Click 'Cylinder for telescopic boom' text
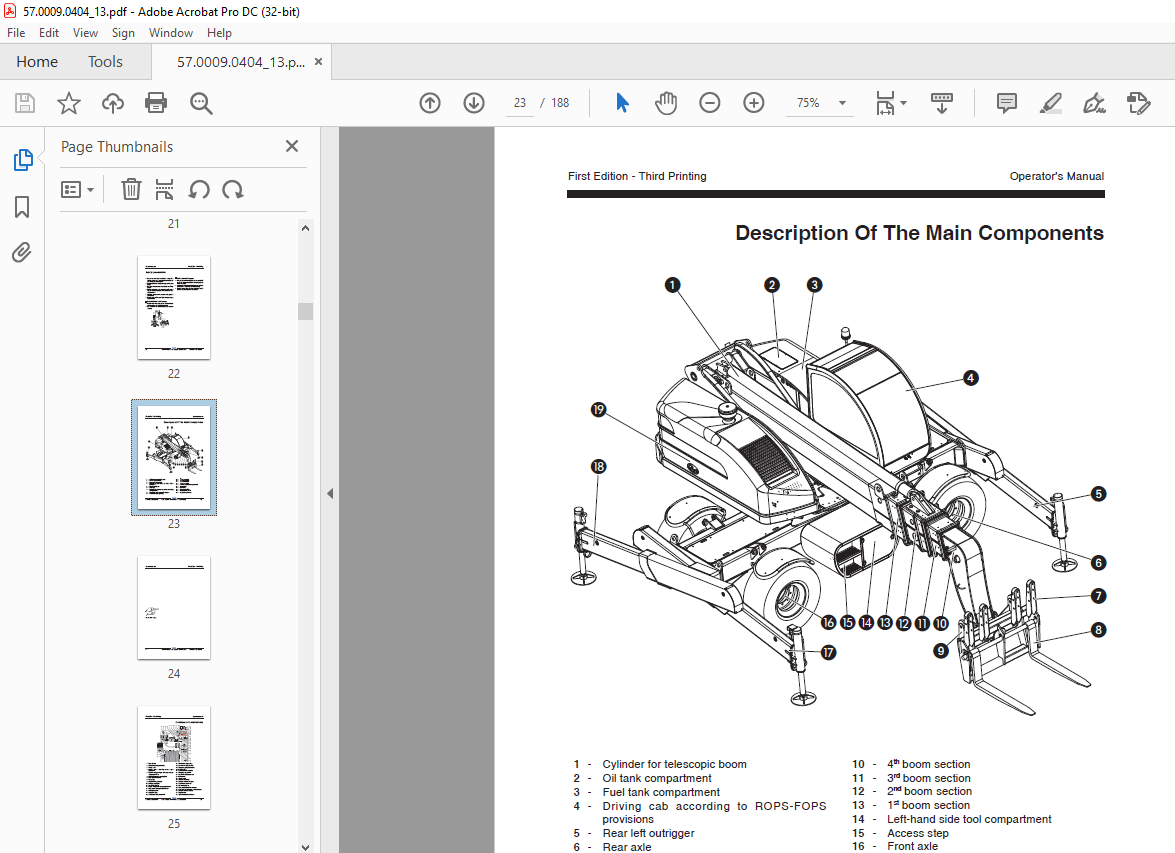Viewport: 1175px width, 853px height. (674, 764)
